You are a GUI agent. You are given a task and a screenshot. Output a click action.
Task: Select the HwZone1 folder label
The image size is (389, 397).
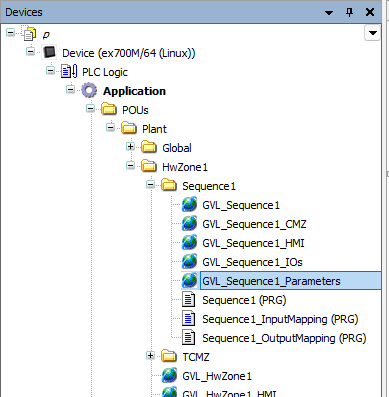185,167
